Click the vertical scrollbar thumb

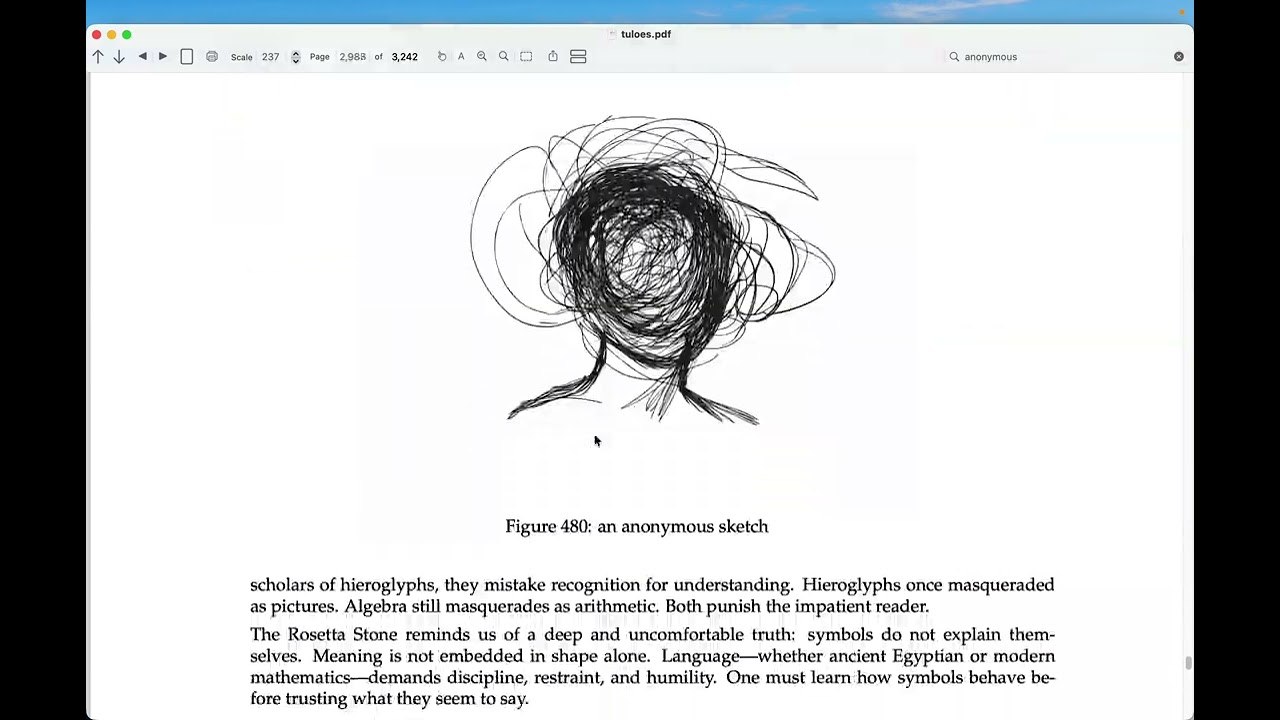tap(1188, 664)
